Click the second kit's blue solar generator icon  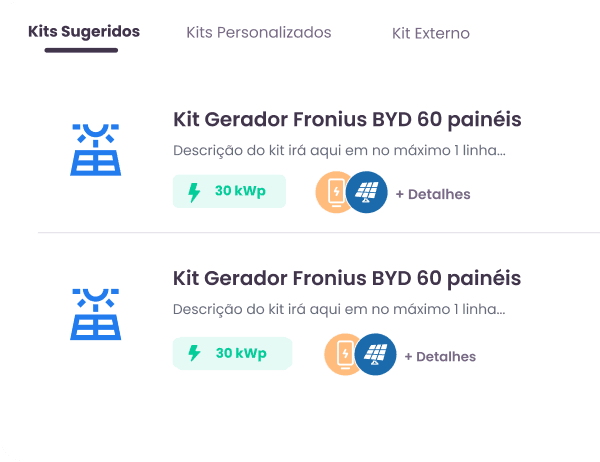click(96, 314)
